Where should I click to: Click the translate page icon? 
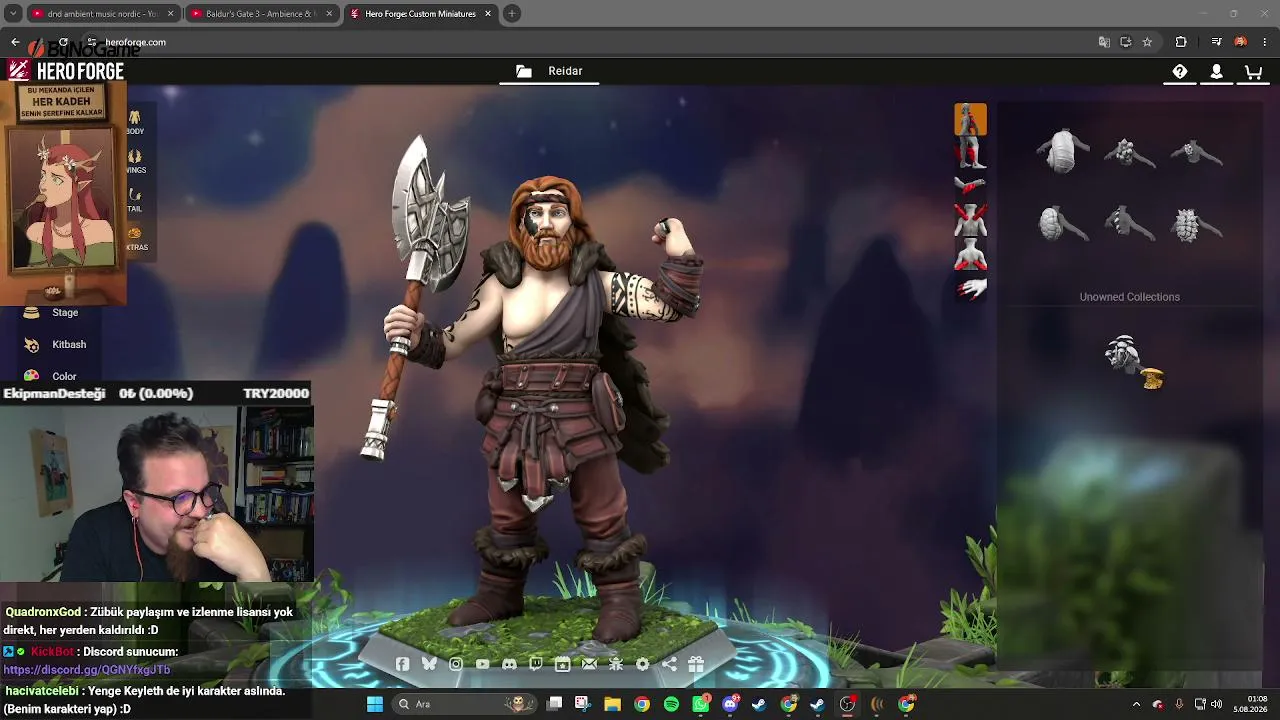point(1104,42)
